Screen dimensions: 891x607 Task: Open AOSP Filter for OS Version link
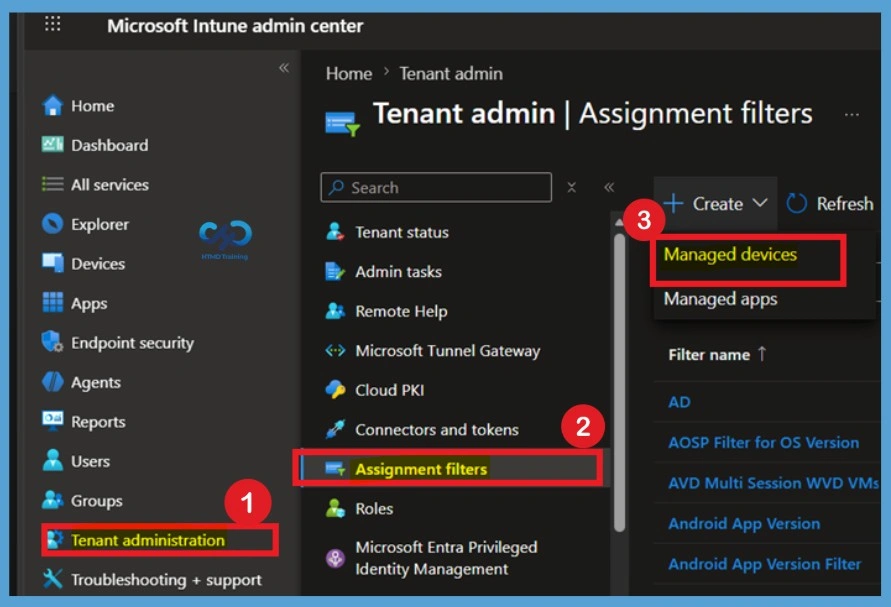click(763, 442)
